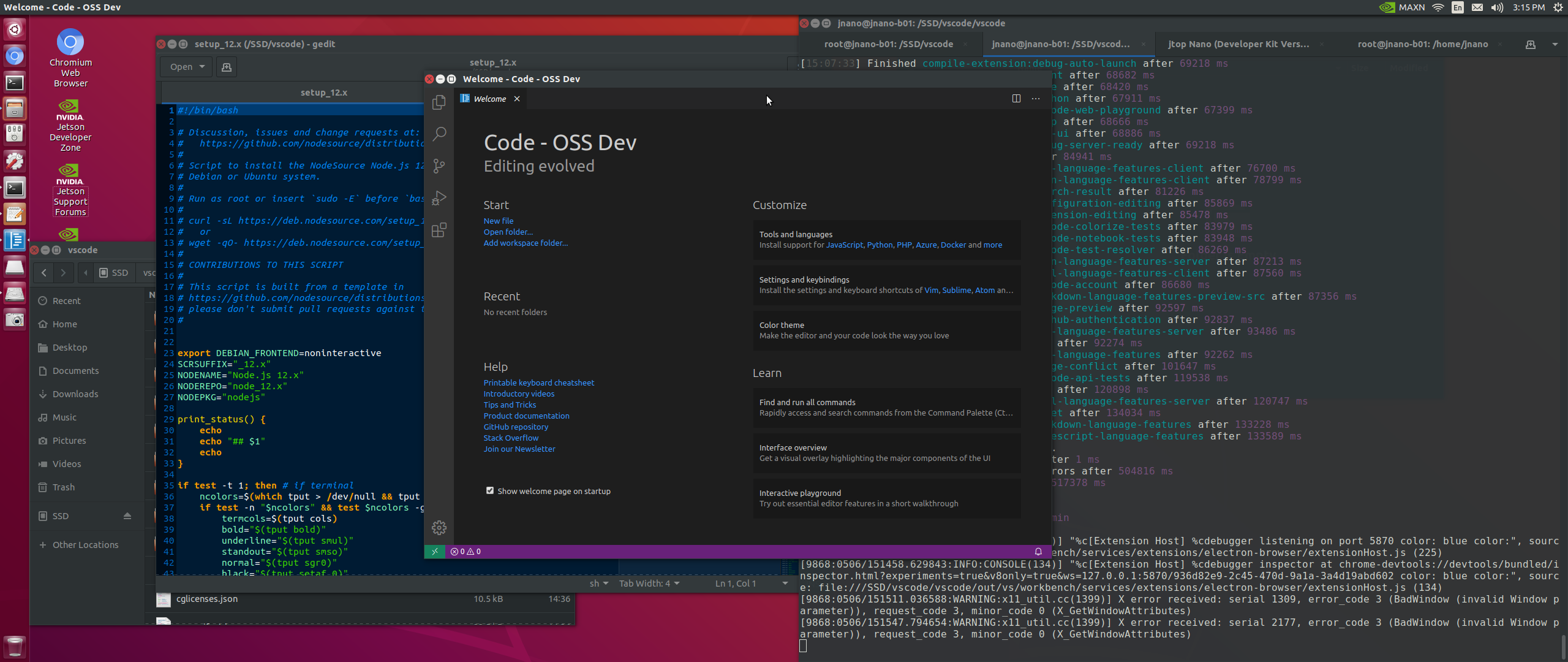Open Jetson Developer Zone desktop shortcut

[70, 126]
